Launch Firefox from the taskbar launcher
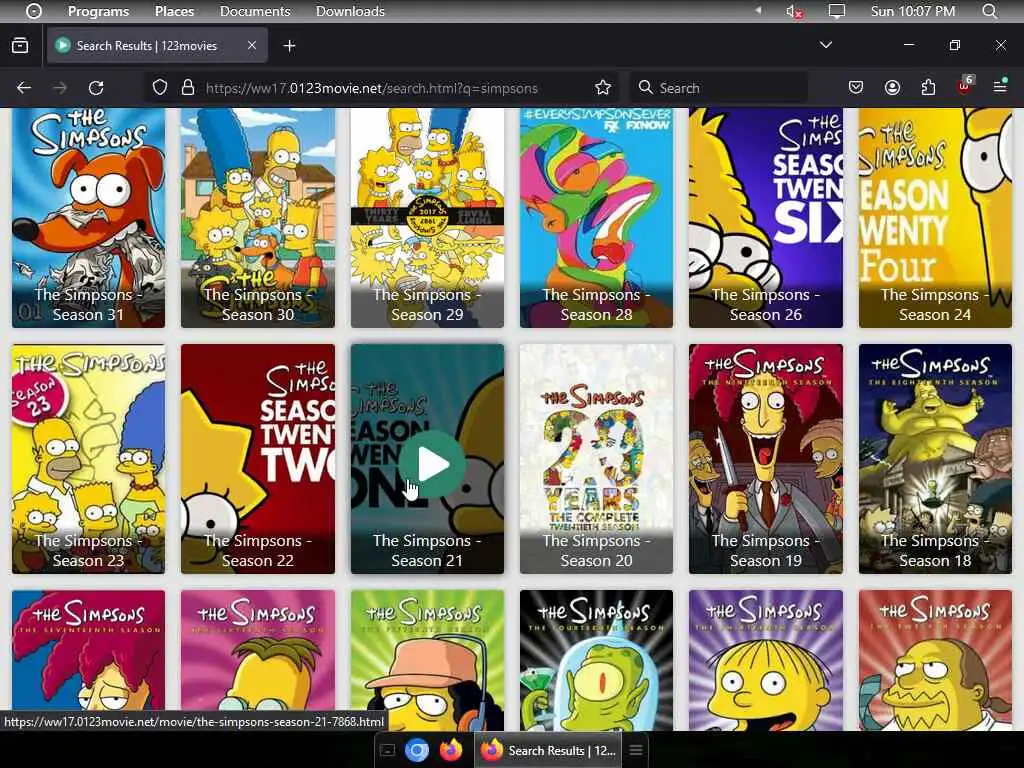The width and height of the screenshot is (1024, 768). (451, 750)
